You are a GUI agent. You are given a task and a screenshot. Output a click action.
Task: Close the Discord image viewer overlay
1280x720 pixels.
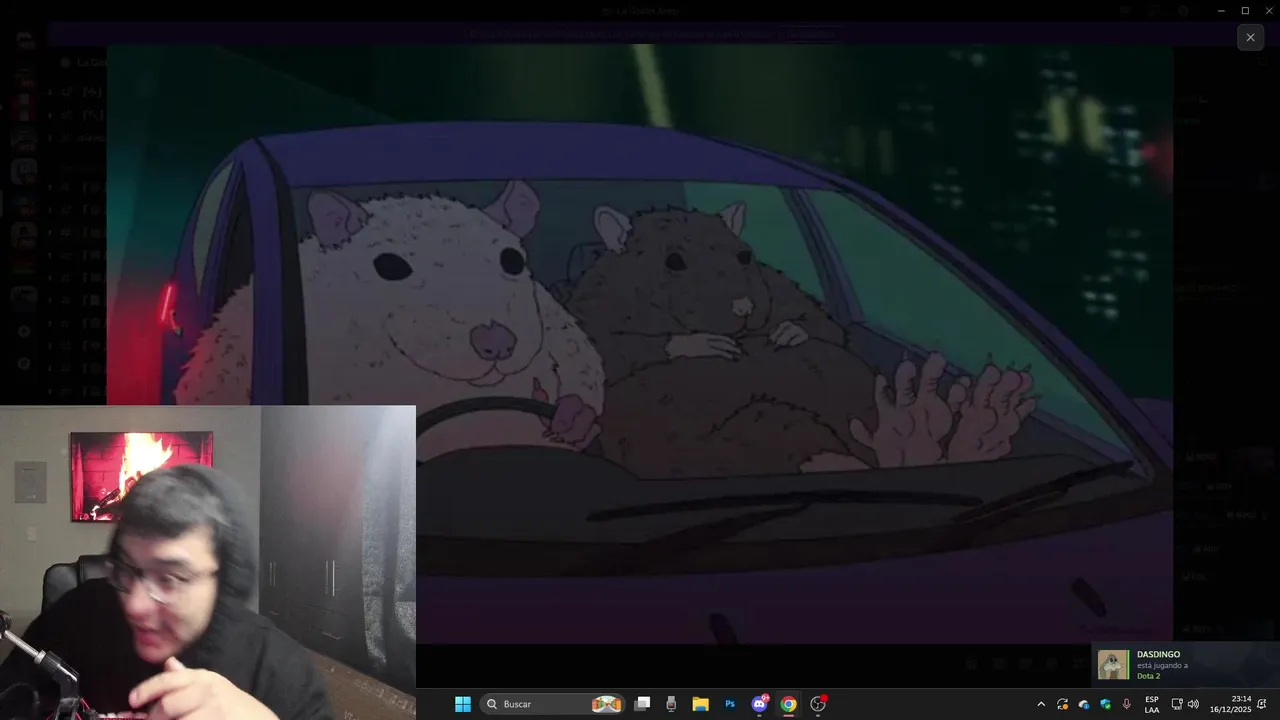click(1250, 38)
